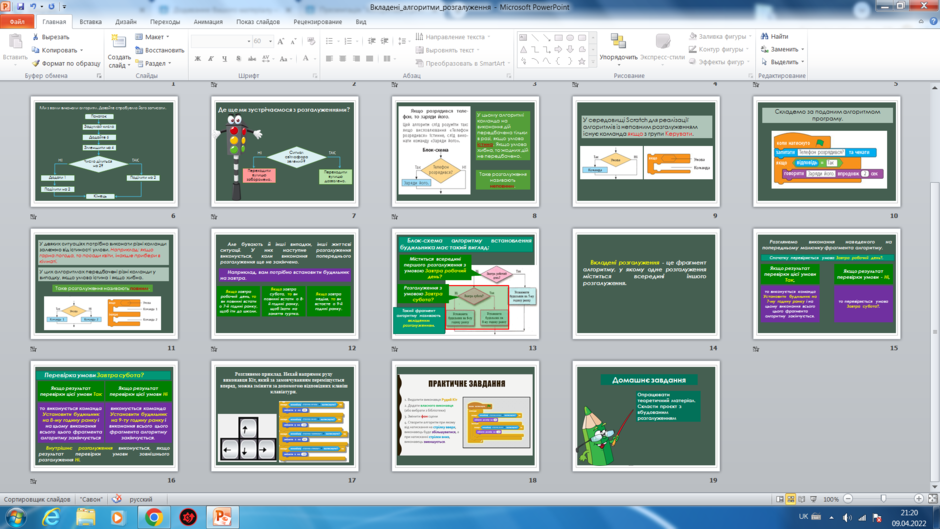Open the Заменить (Replace) dropdown arrow

(x=803, y=49)
